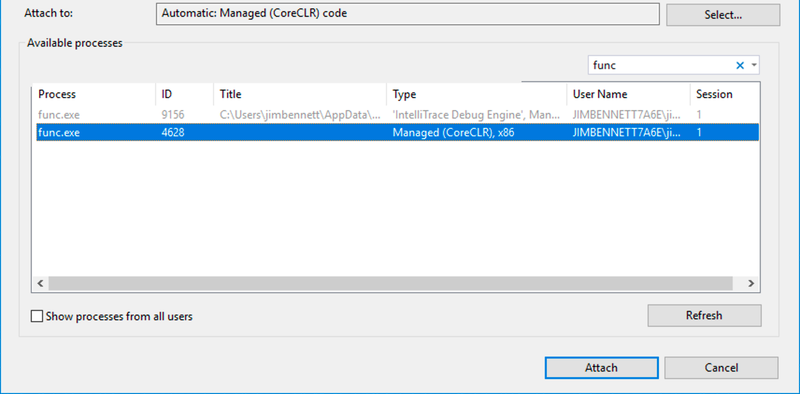Click the Attach button
Viewport: 800px width, 394px height.
point(601,367)
